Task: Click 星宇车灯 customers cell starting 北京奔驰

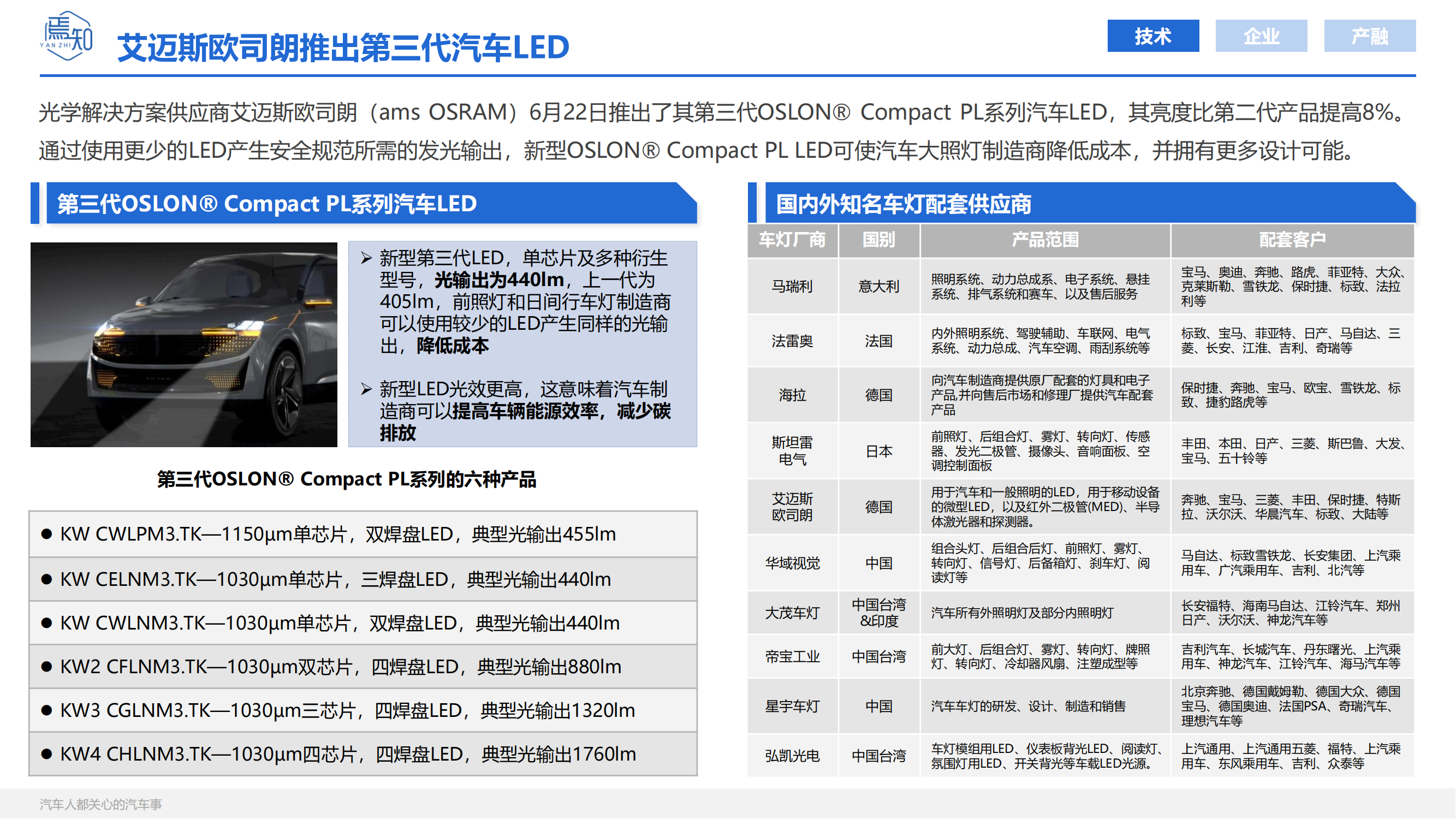Action: (x=1293, y=707)
